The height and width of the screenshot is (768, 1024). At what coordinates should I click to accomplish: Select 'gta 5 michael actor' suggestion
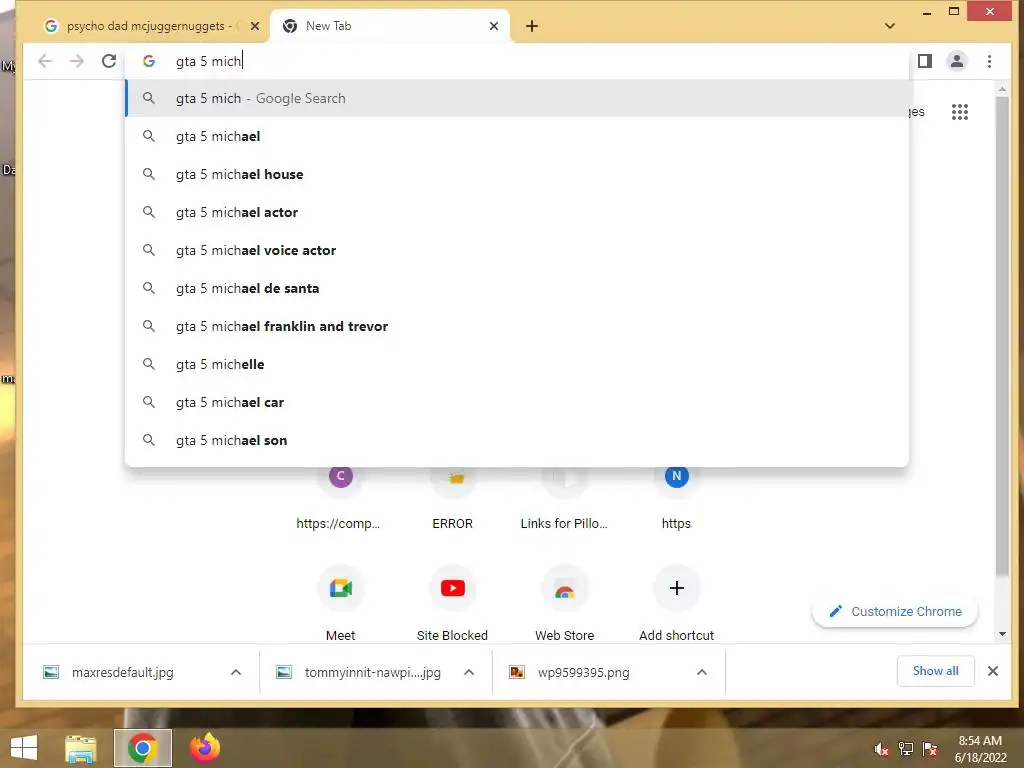517,212
